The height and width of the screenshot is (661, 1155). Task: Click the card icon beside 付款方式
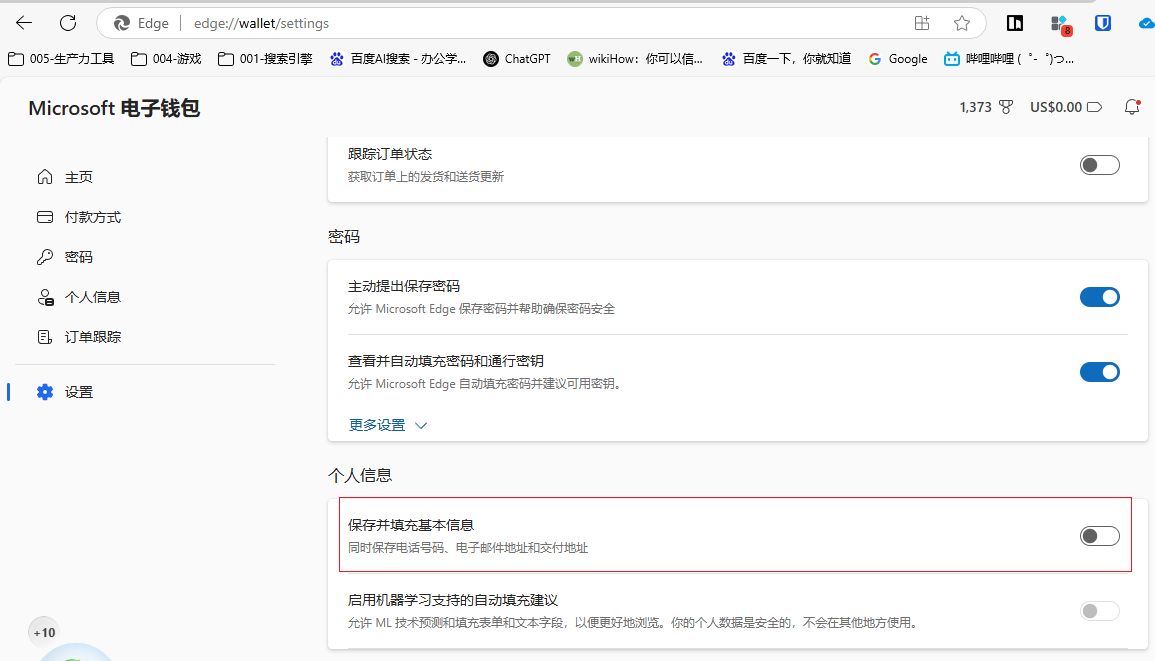(45, 217)
